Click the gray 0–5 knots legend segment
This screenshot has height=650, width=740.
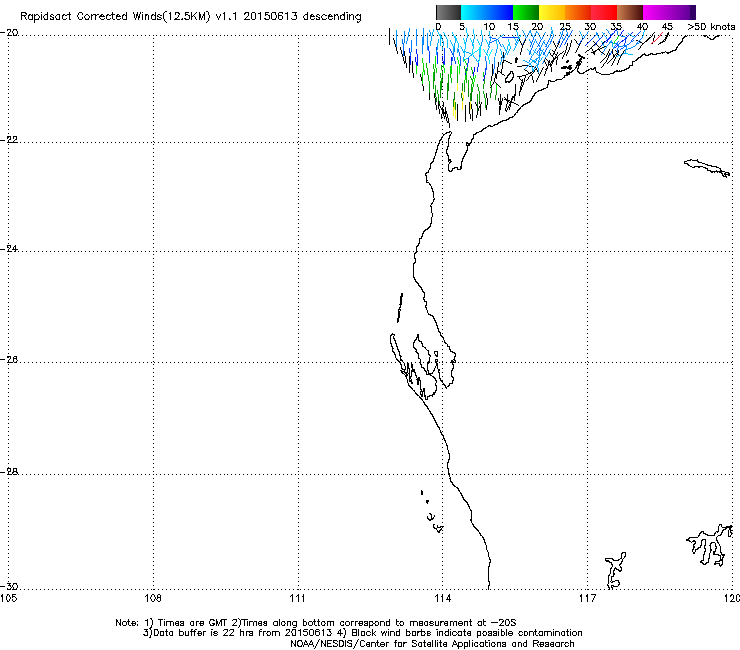coord(448,12)
